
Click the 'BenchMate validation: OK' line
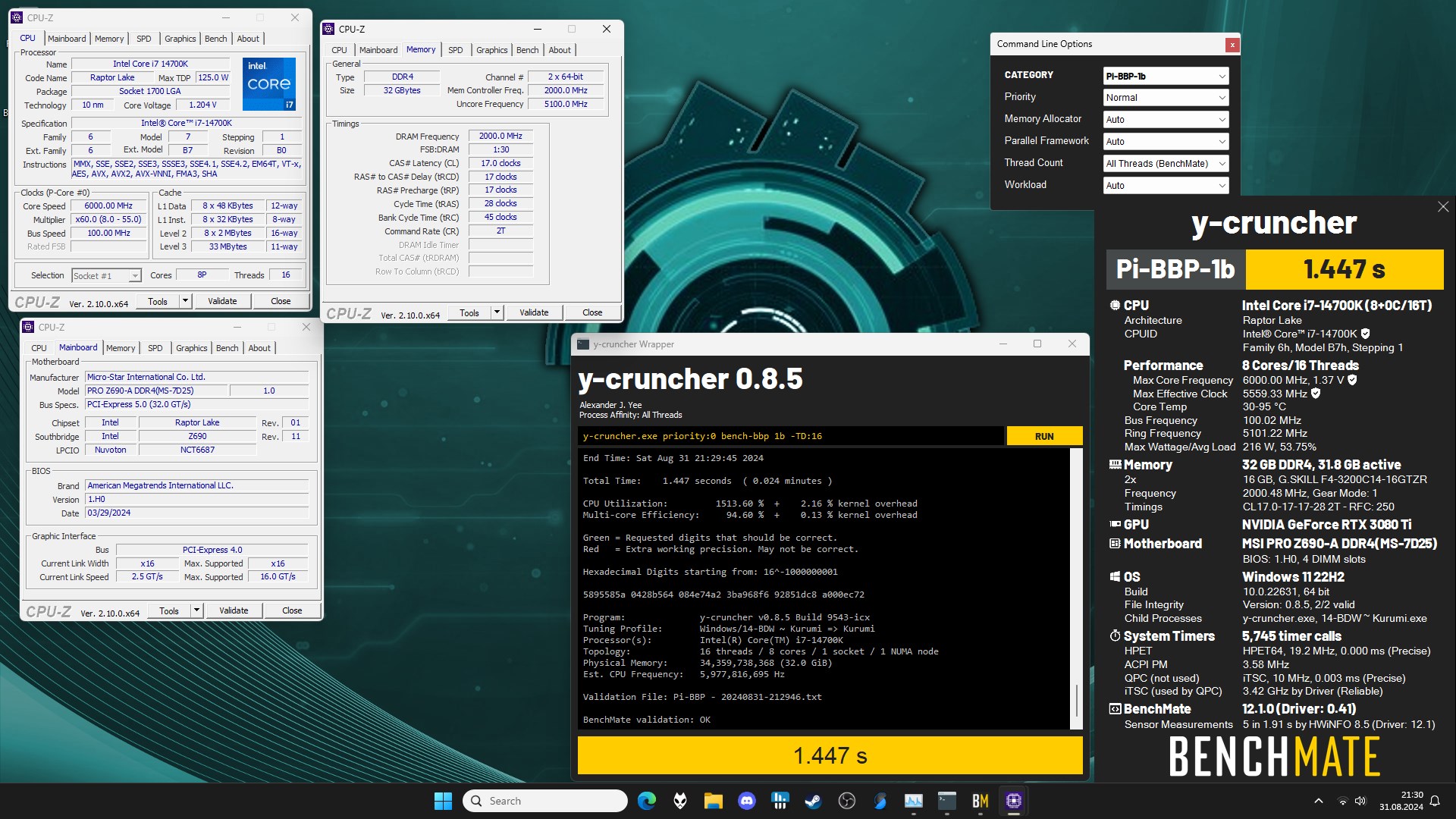tap(646, 720)
